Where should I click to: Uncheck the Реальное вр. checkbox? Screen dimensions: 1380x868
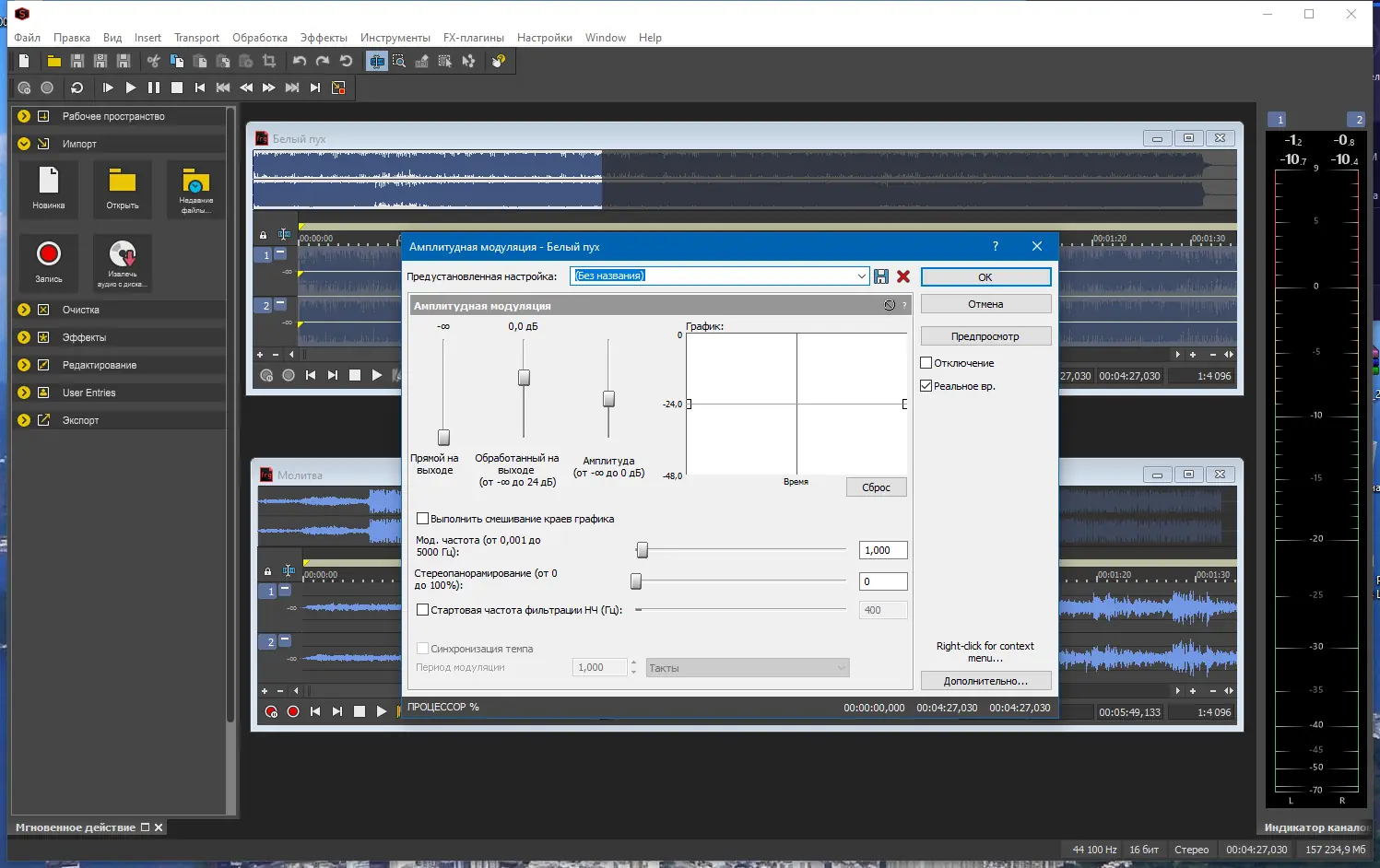926,386
